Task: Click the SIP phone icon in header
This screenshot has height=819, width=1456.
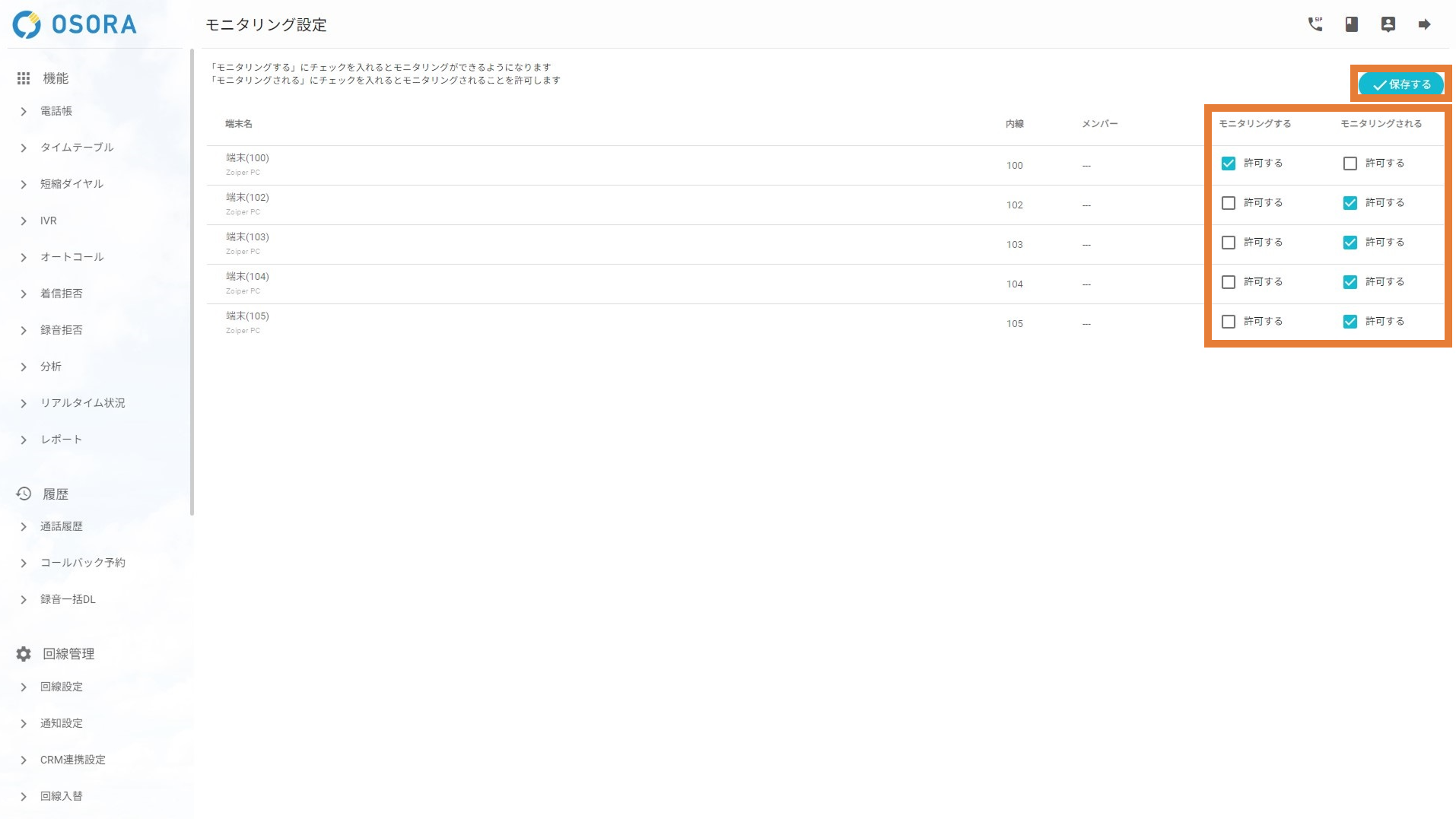Action: 1315,24
